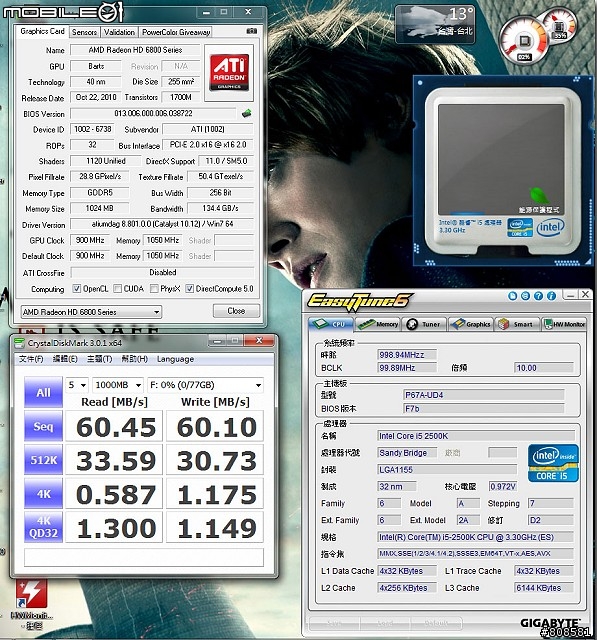
Task: Open EasyTune6 info icon
Action: (x=551, y=296)
